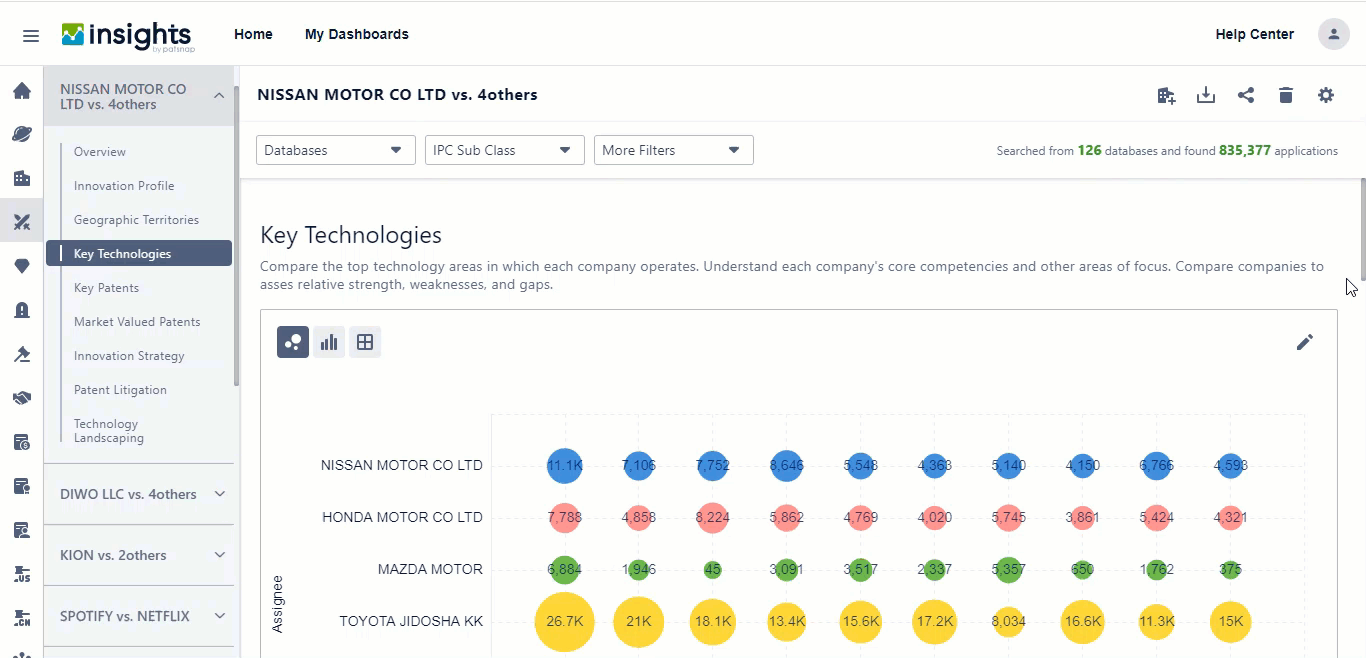Image resolution: width=1366 pixels, height=658 pixels.
Task: Open the Help Center
Action: [x=1254, y=33]
